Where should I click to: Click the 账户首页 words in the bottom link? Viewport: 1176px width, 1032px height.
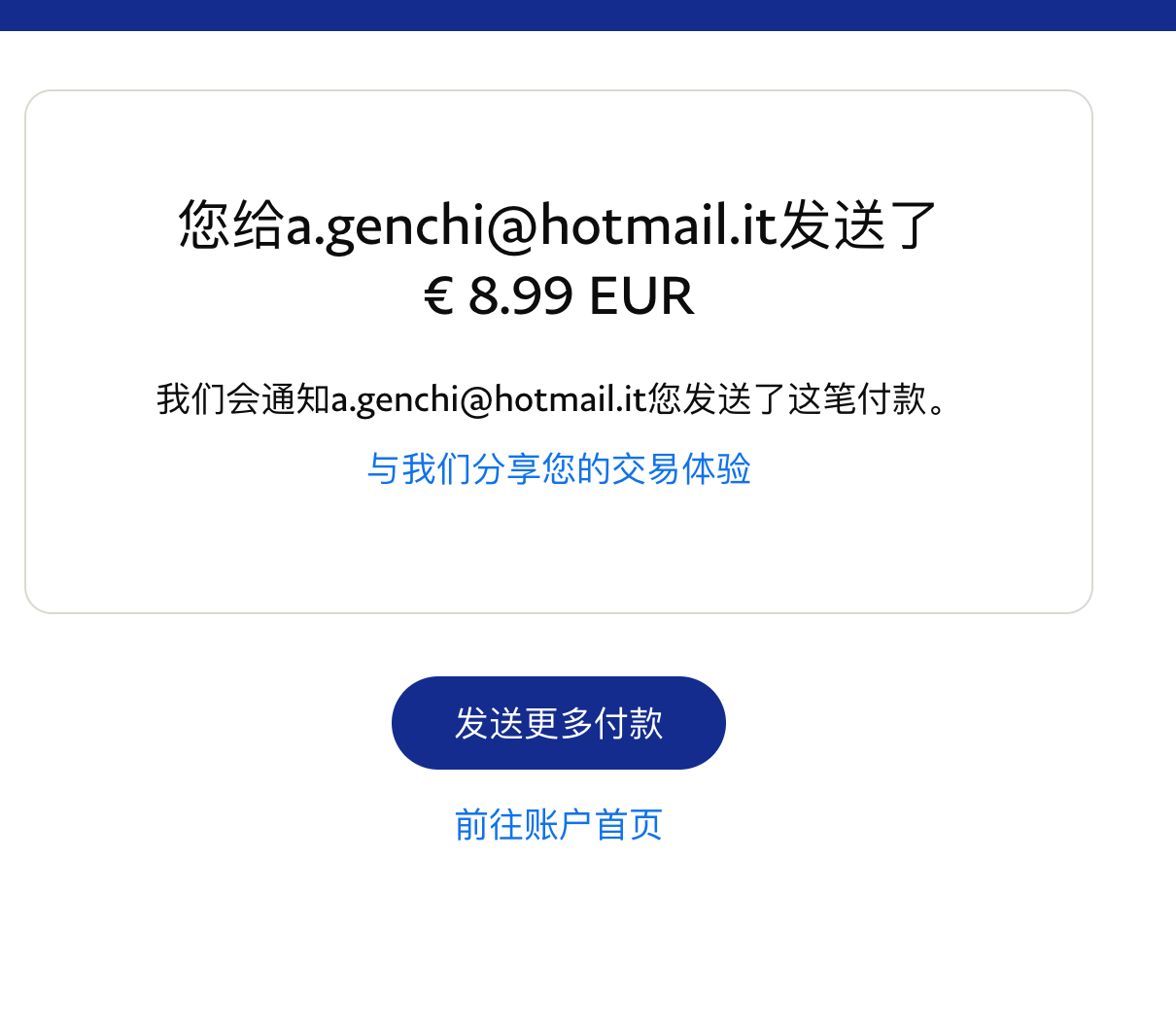tap(593, 825)
